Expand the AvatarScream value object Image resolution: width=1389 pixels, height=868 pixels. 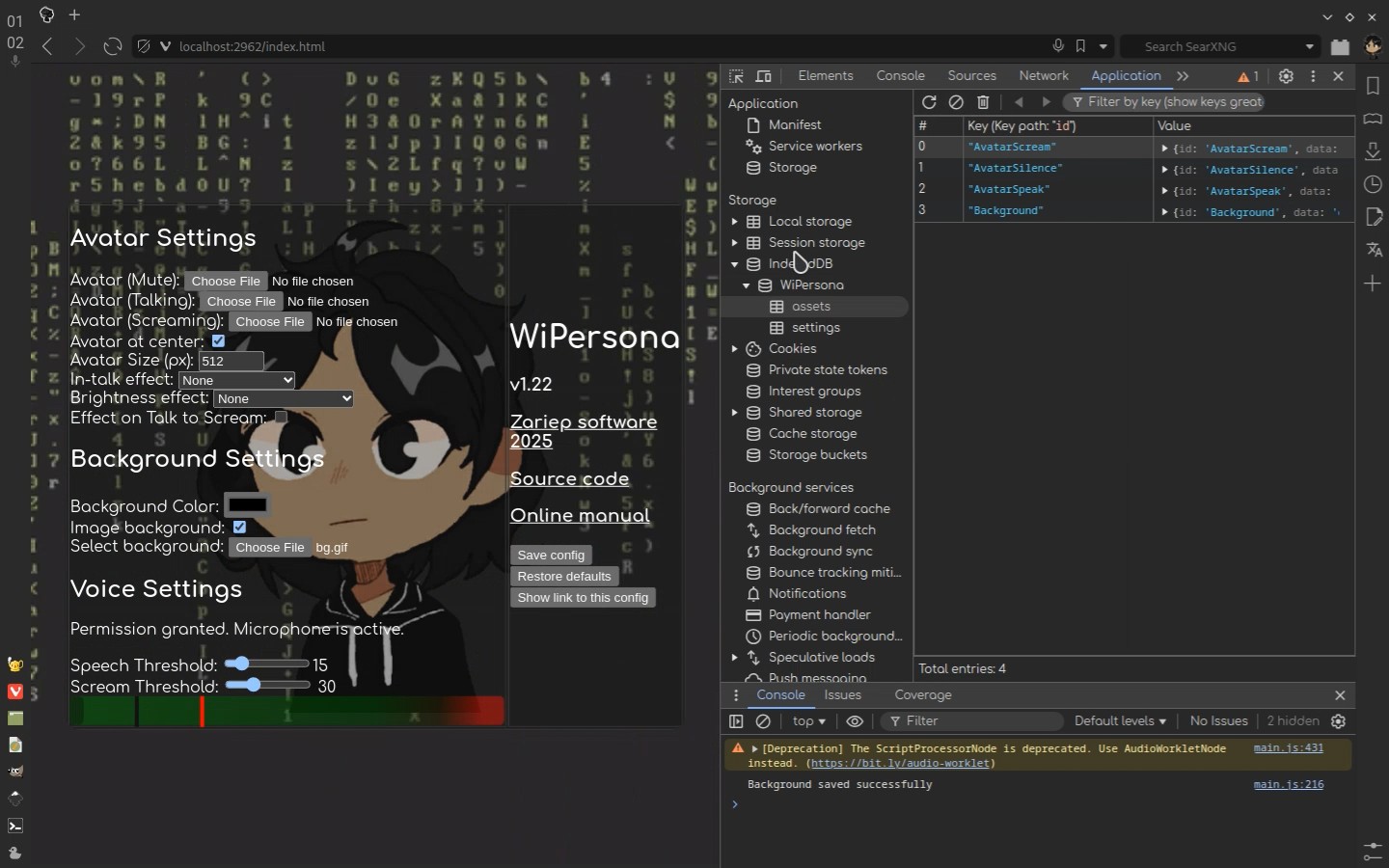(1165, 149)
